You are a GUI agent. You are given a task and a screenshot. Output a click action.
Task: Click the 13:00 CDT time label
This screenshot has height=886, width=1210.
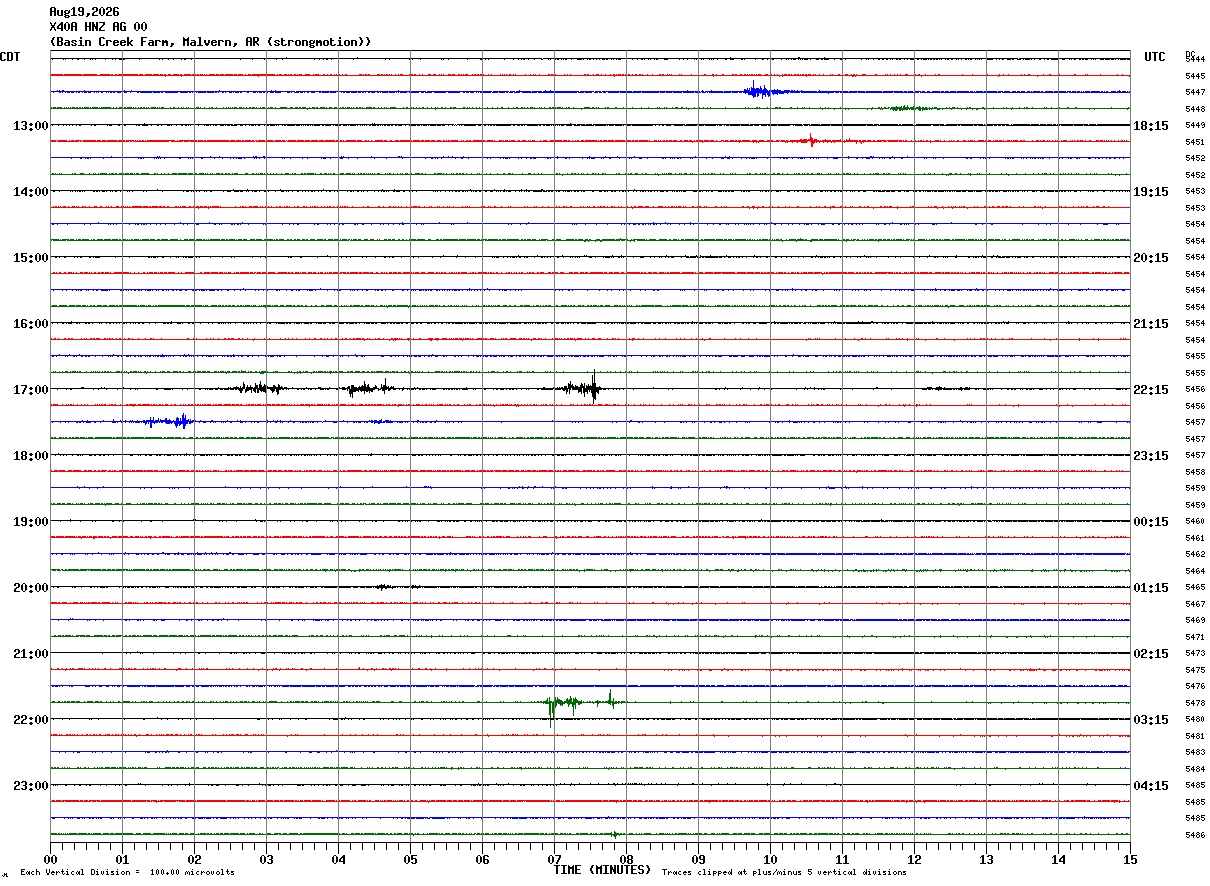(x=30, y=126)
